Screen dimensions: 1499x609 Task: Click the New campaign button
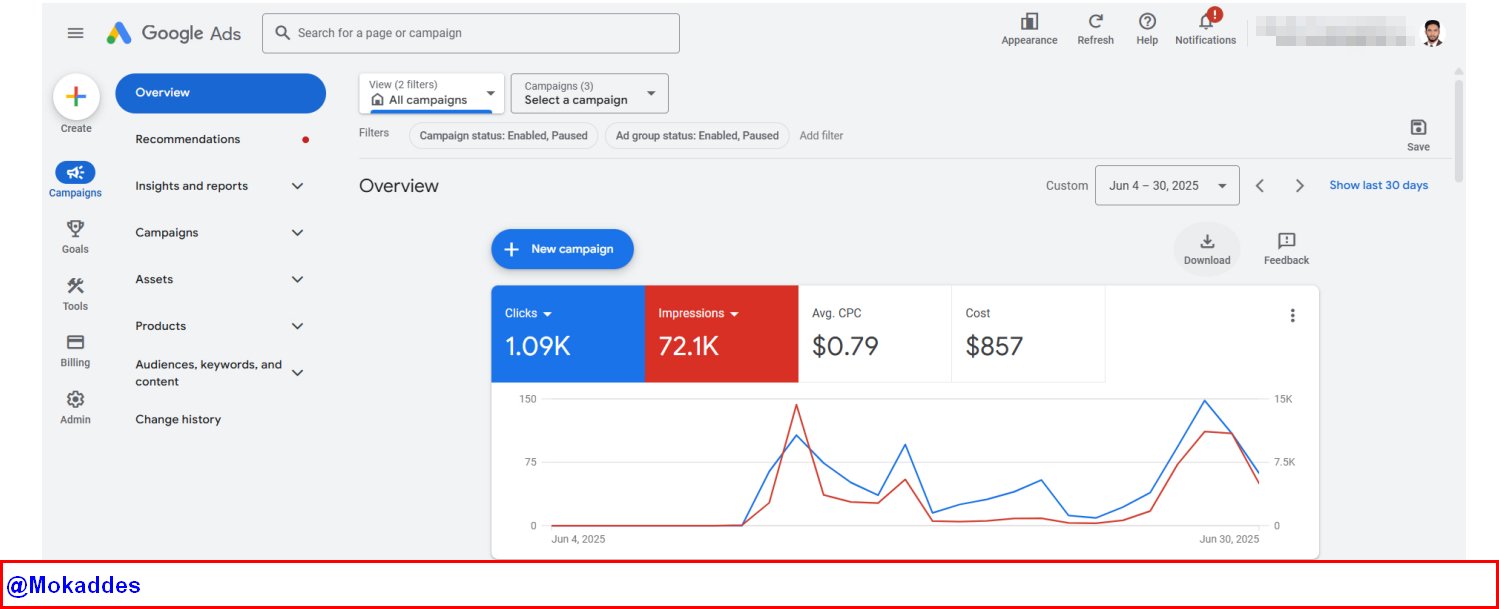(562, 249)
